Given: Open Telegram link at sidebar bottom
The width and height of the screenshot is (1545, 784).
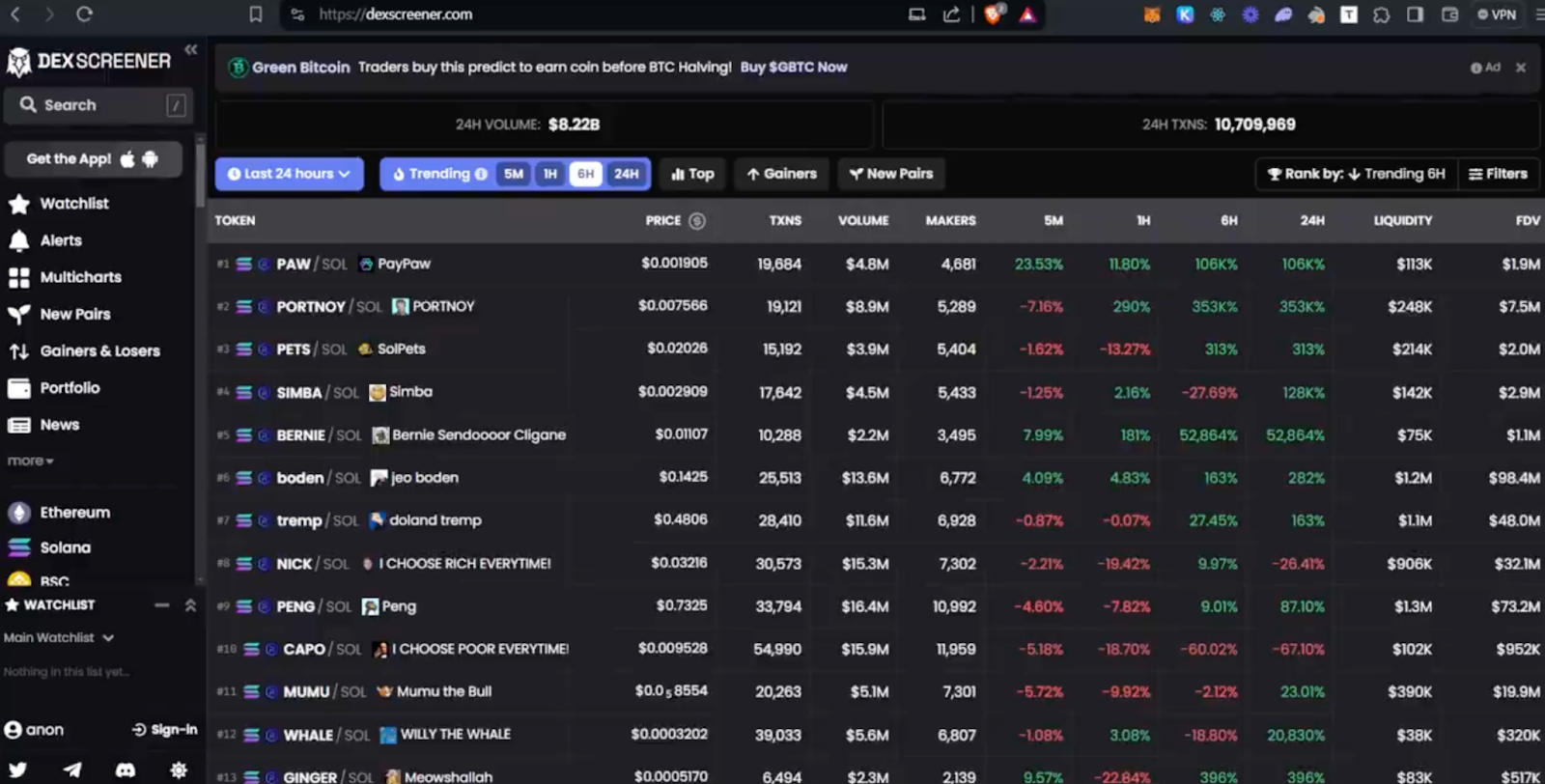Looking at the screenshot, I should point(72,770).
